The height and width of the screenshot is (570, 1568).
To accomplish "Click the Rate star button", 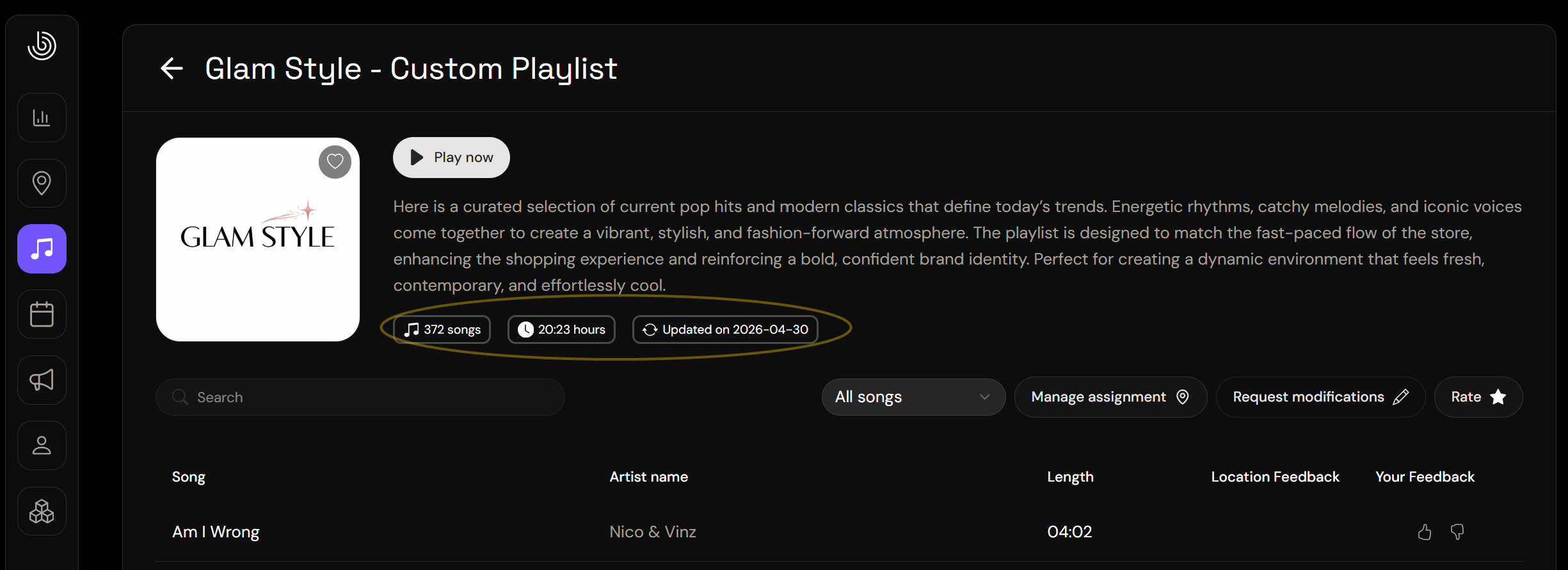I will tap(1478, 397).
